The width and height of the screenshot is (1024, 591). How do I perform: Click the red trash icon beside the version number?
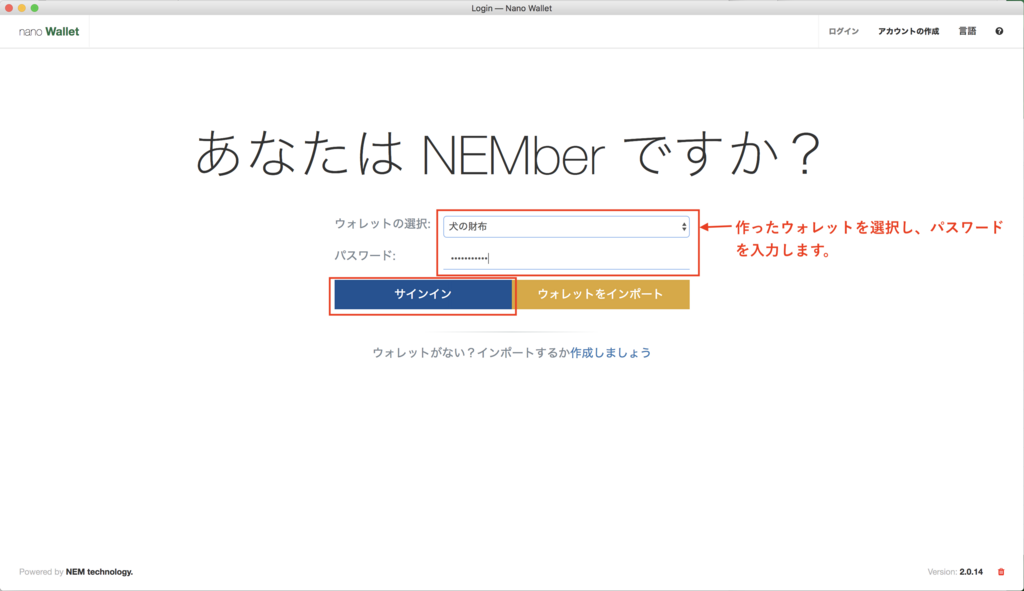coord(1001,572)
